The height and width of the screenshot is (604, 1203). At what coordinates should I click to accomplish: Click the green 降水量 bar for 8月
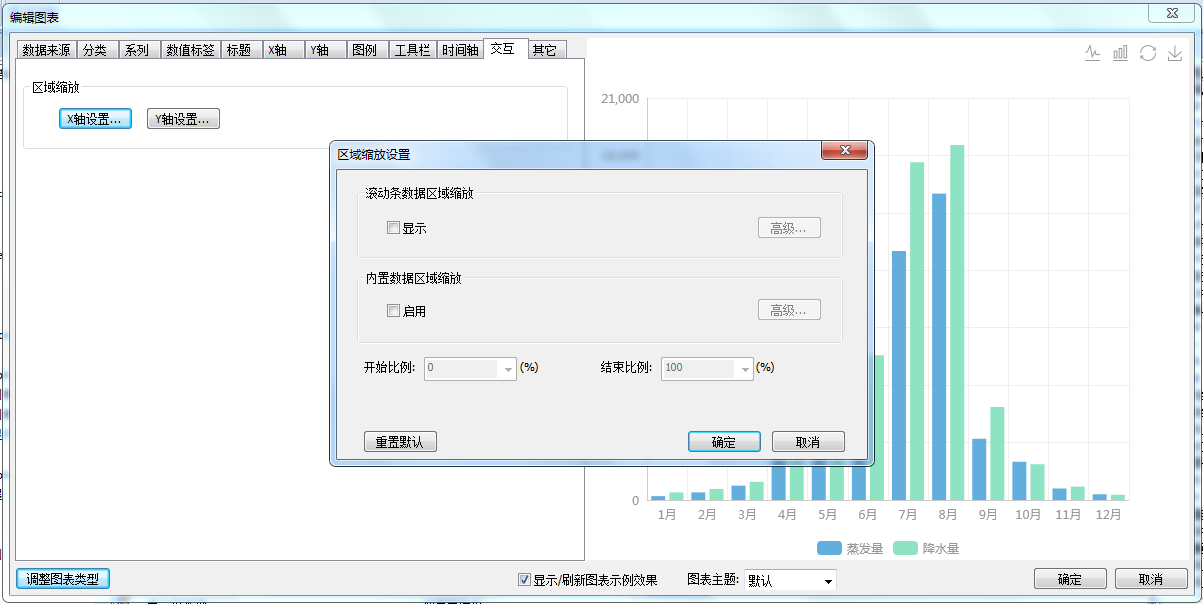point(957,320)
